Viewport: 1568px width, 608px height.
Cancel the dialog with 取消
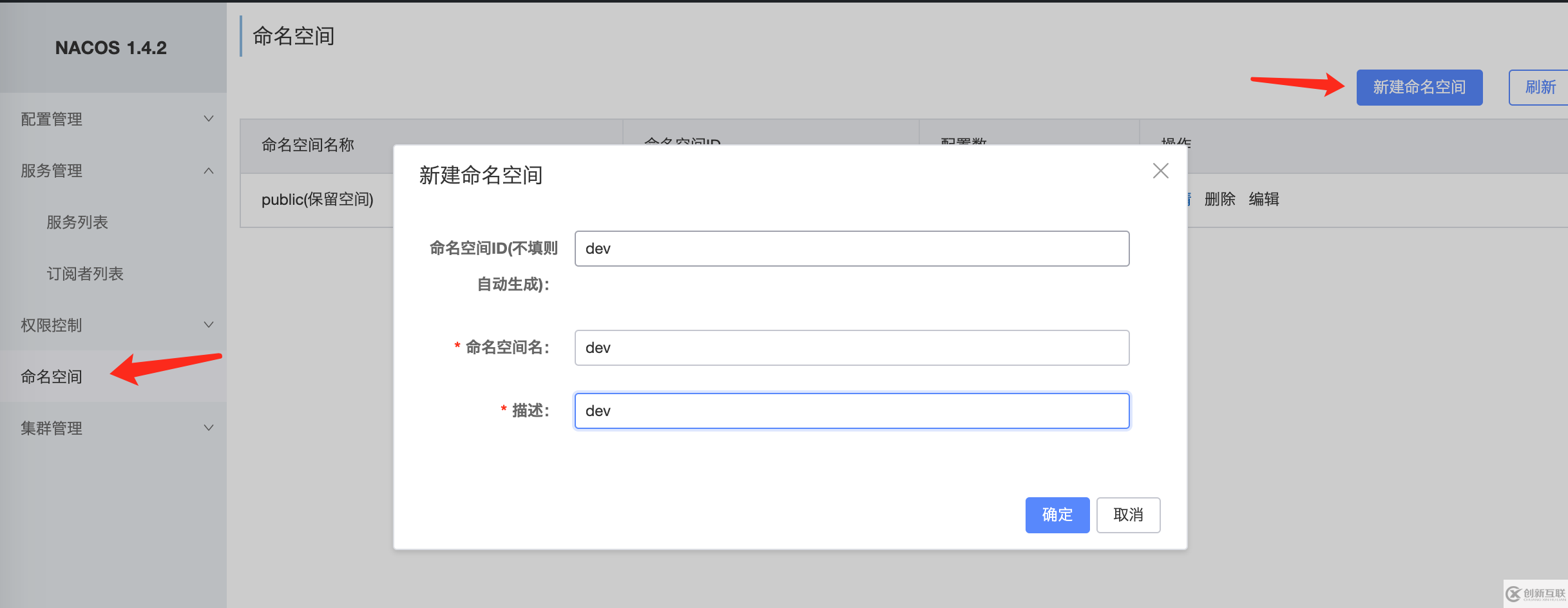(x=1128, y=515)
